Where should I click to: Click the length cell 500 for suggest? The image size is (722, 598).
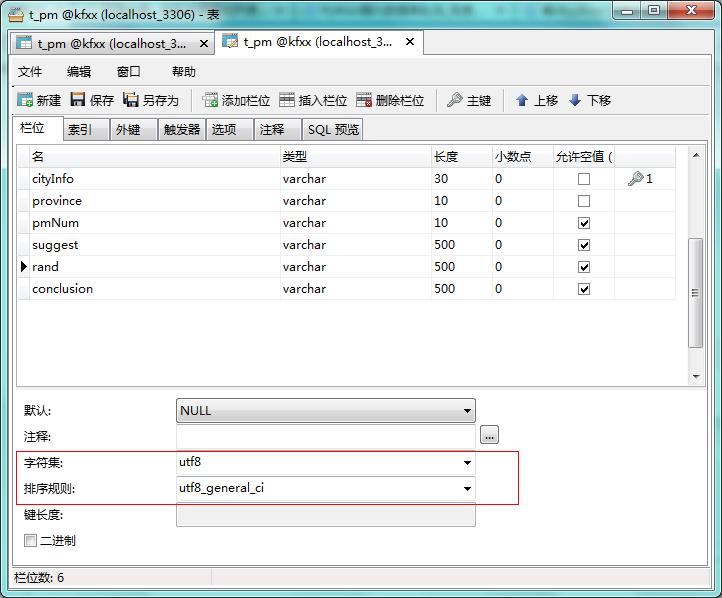pyautogui.click(x=461, y=245)
